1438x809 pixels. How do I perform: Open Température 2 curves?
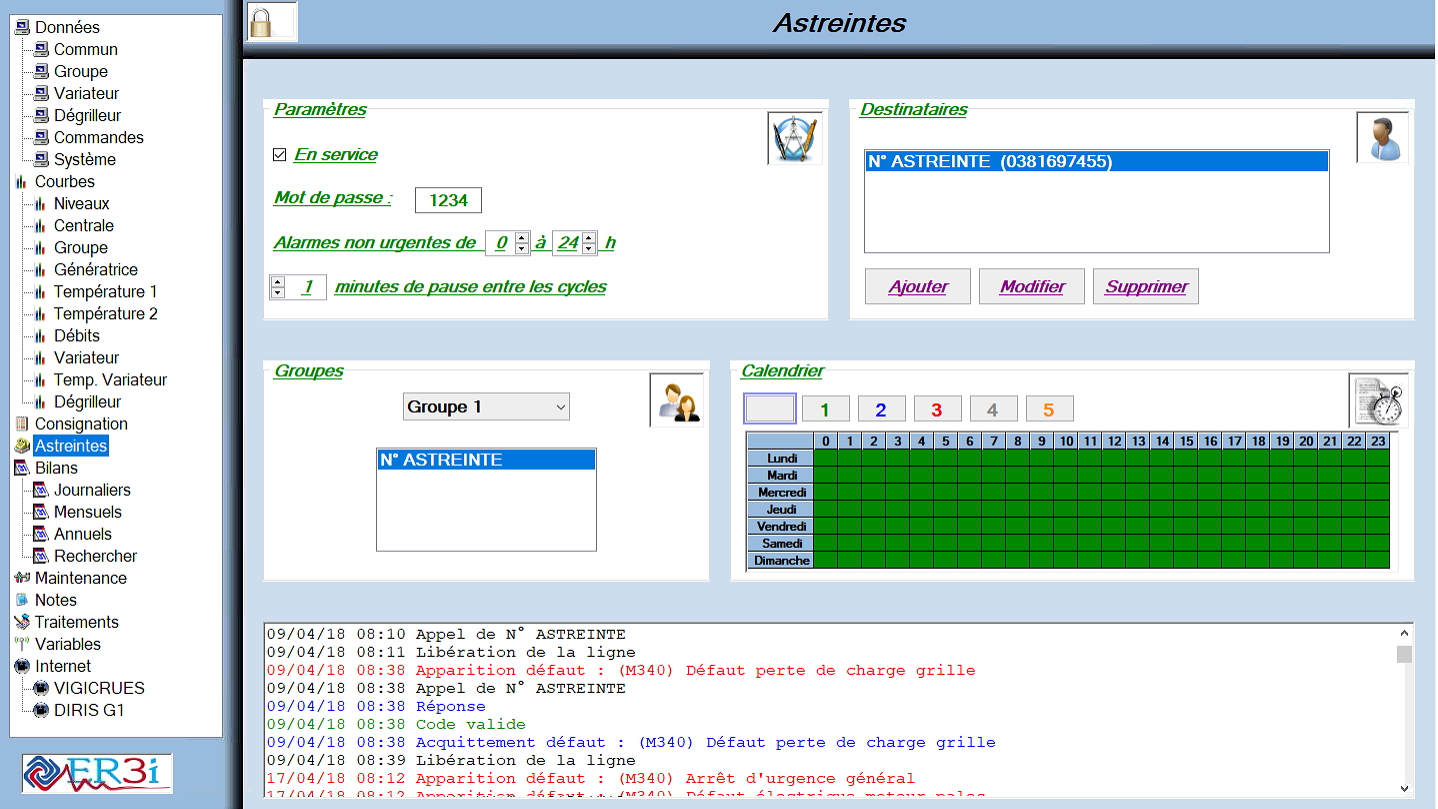point(105,313)
